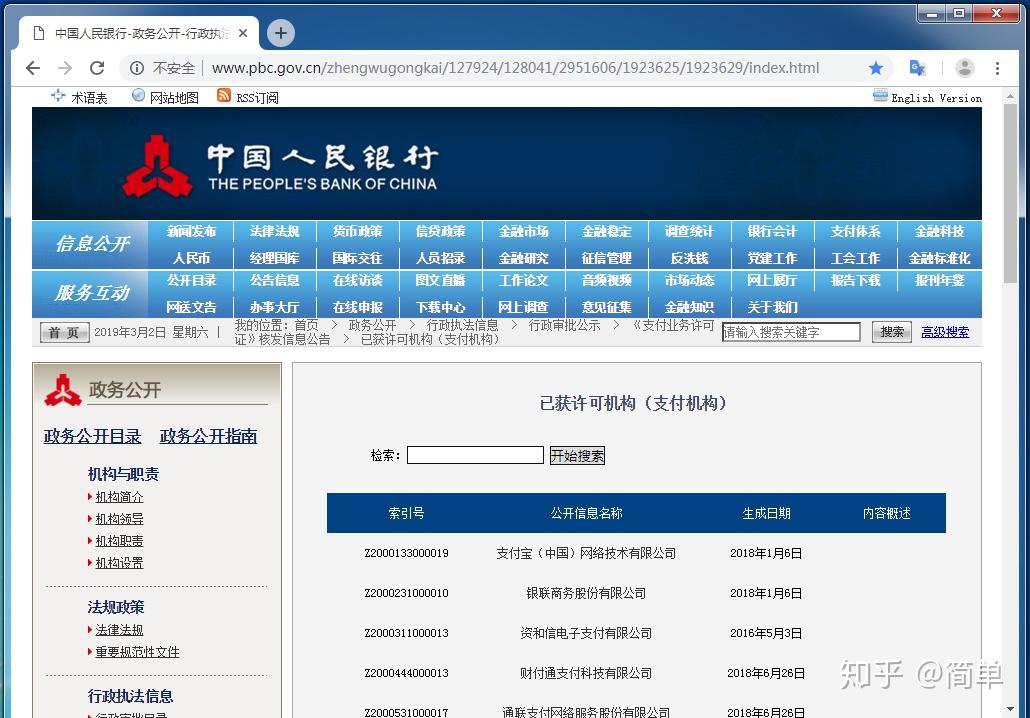Go back using the browser back arrow
Viewport: 1030px width, 718px height.
pos(33,68)
